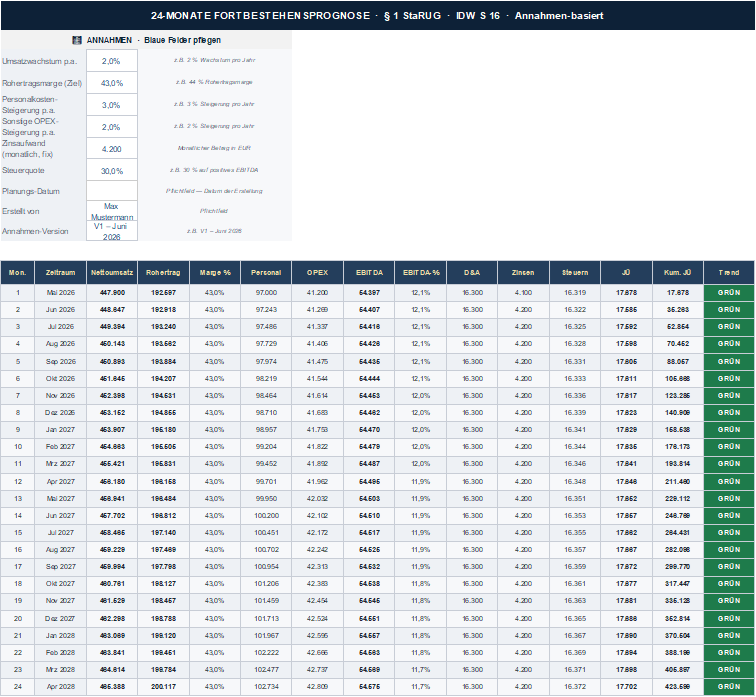Click the month number 12 cell
Viewport: 756px width, 697px height.
pos(18,482)
